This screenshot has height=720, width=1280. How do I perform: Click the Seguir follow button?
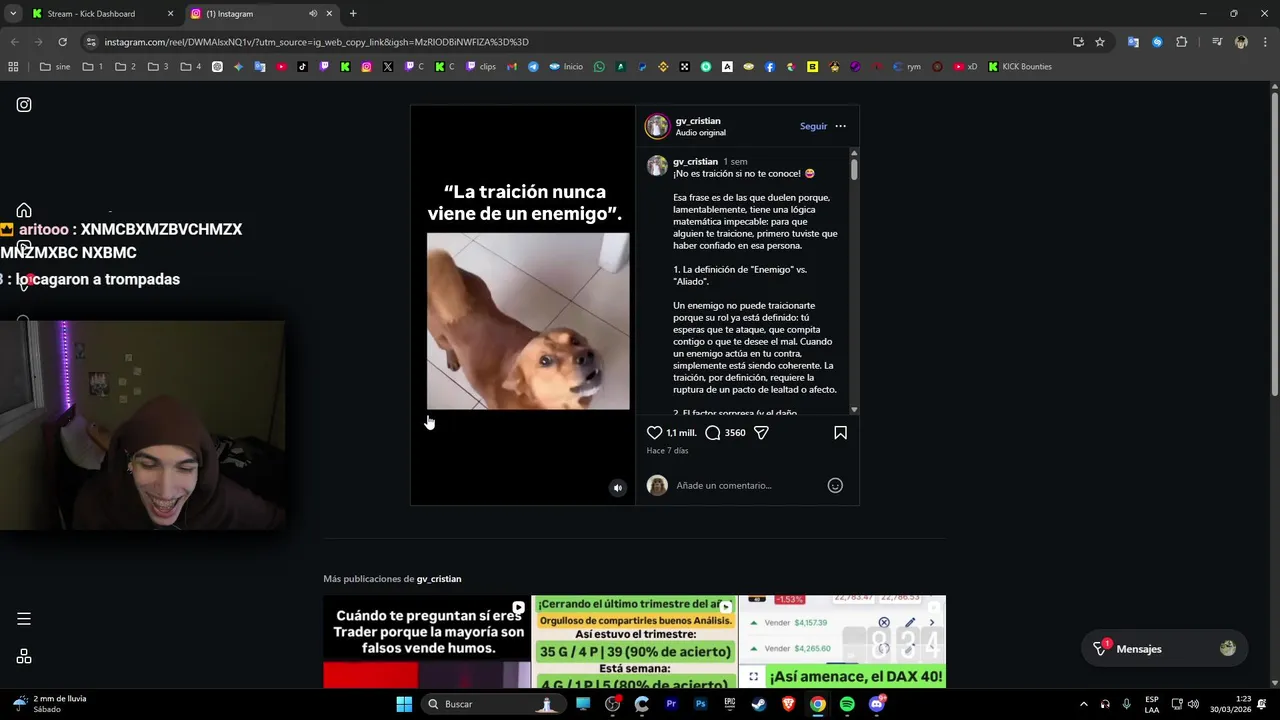(813, 126)
